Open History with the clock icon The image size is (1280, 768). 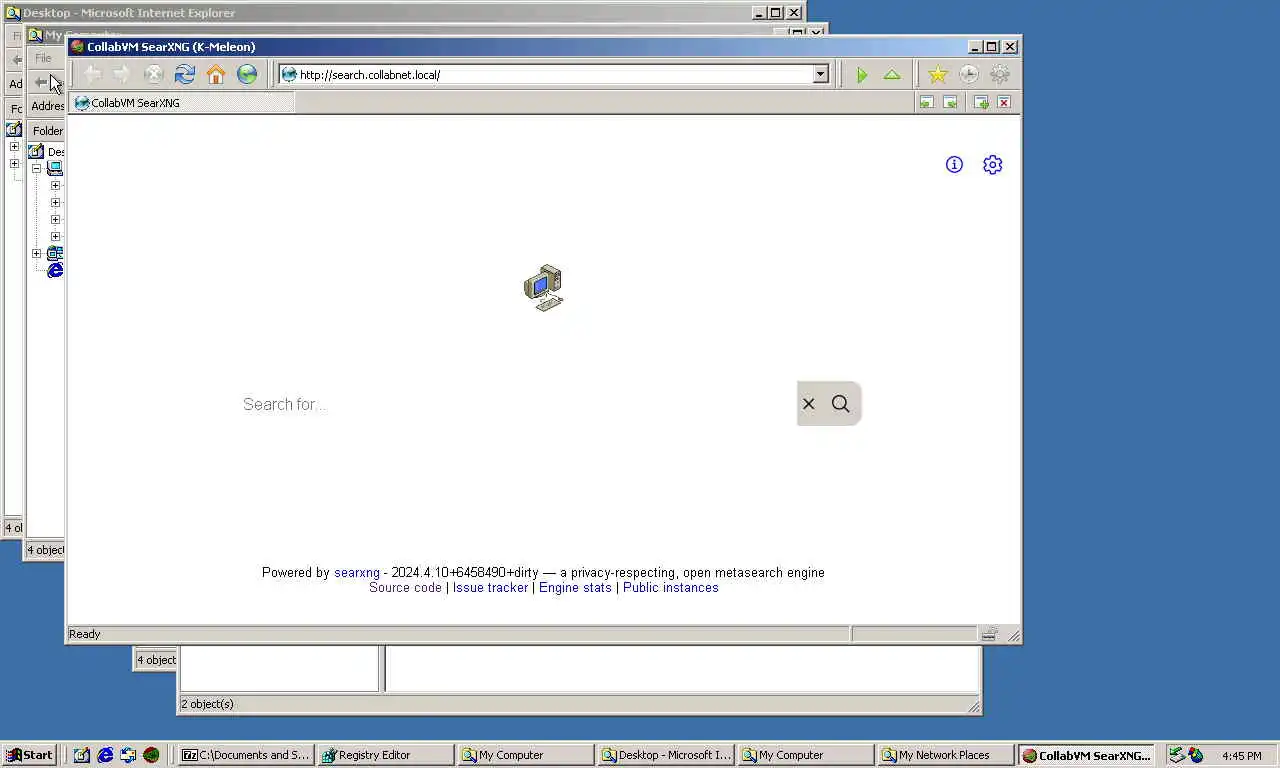968,74
